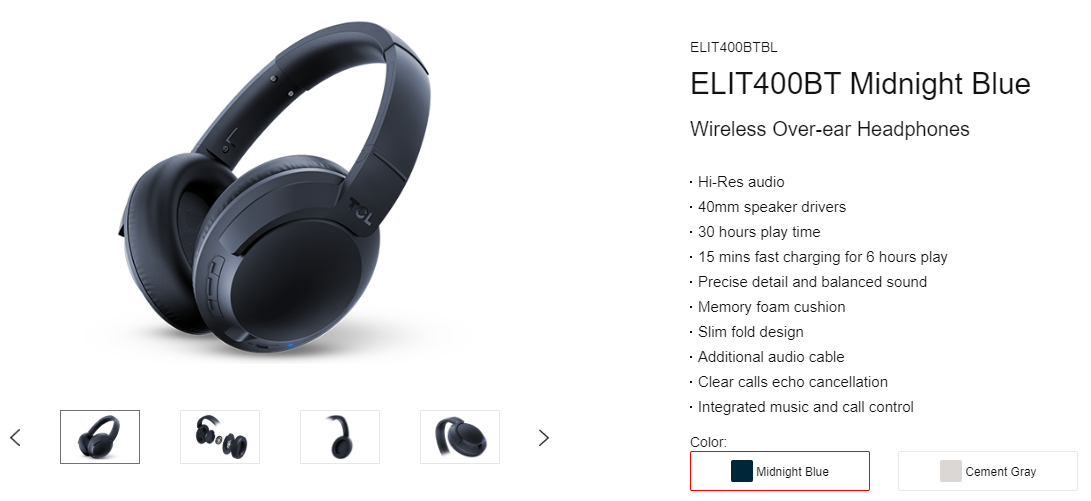The height and width of the screenshot is (501, 1091).
Task: Show the side profile headphone thumbnail
Action: (x=340, y=437)
